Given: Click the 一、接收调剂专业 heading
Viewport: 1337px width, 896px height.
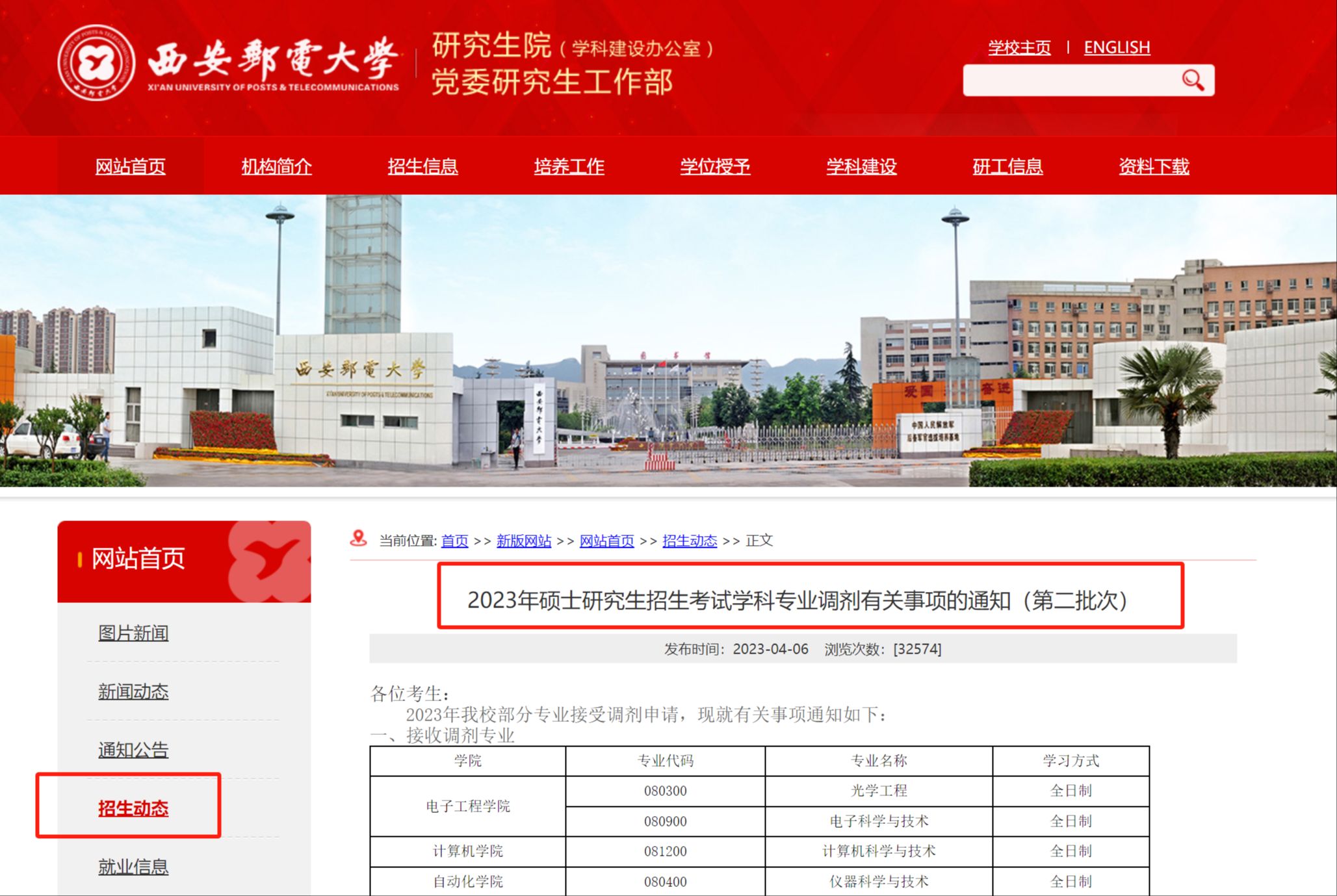Looking at the screenshot, I should point(442,736).
